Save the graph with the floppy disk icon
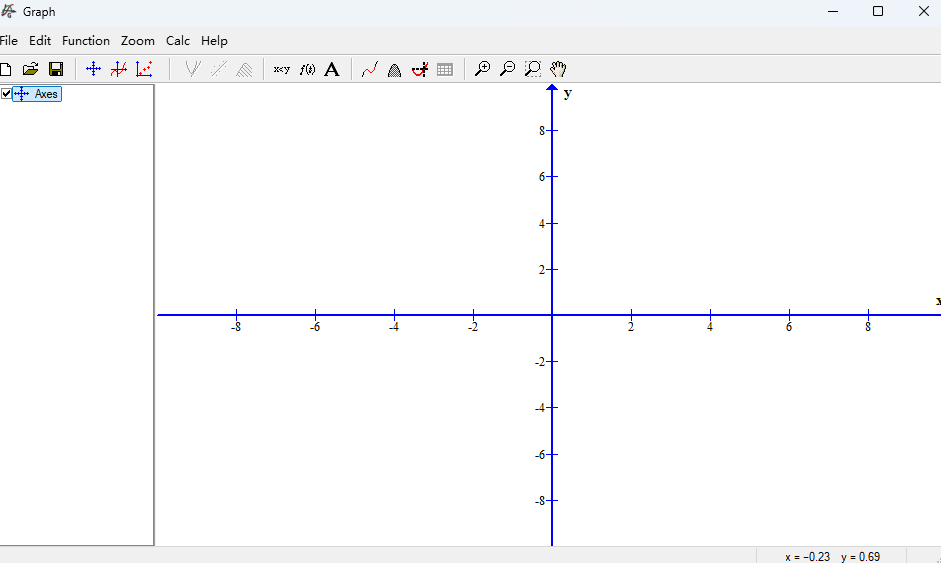This screenshot has height=563, width=941. [56, 69]
